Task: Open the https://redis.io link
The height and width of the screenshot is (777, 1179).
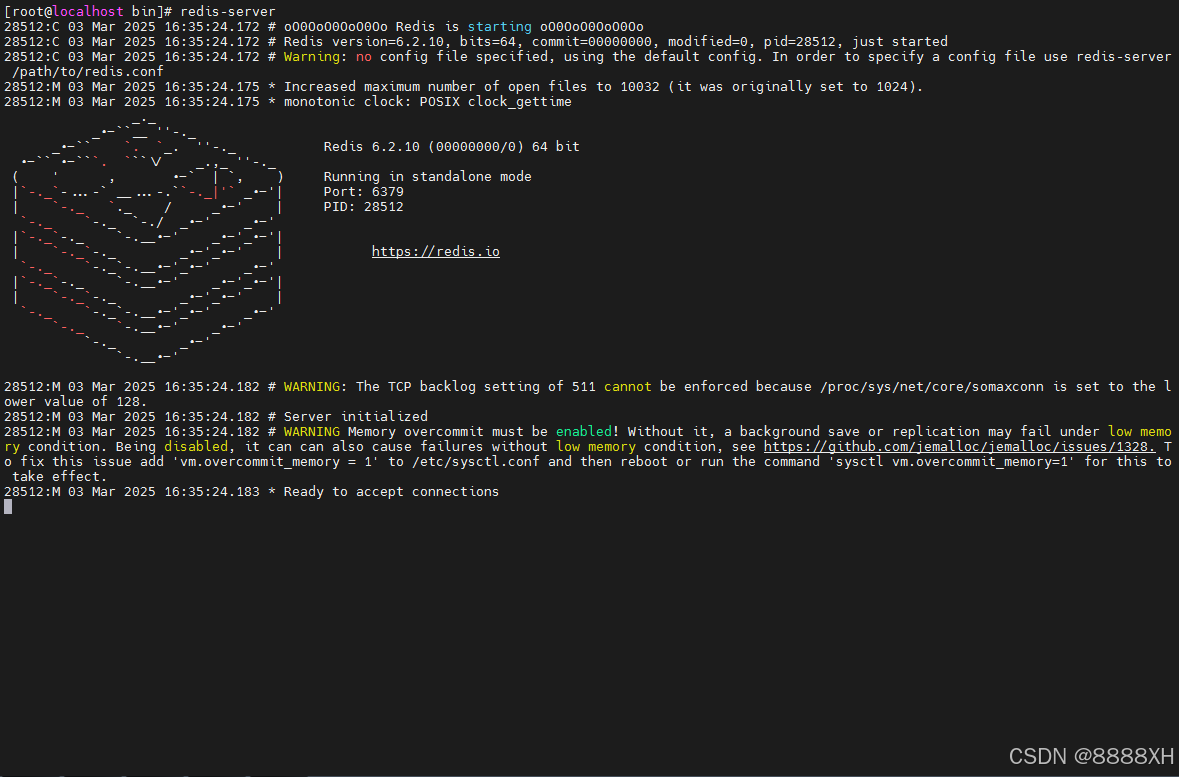Action: click(x=435, y=251)
